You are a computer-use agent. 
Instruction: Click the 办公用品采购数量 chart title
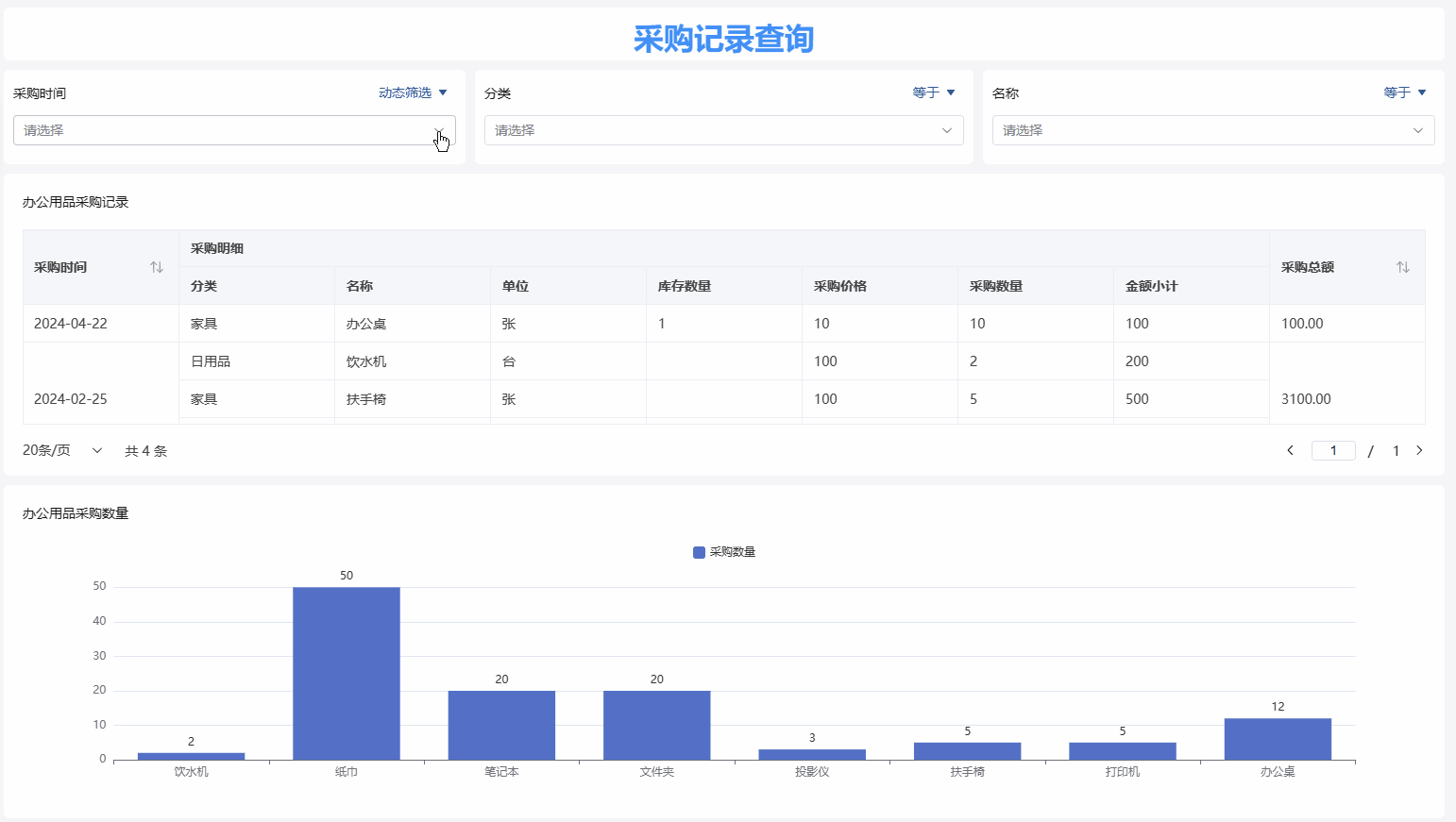[x=76, y=513]
